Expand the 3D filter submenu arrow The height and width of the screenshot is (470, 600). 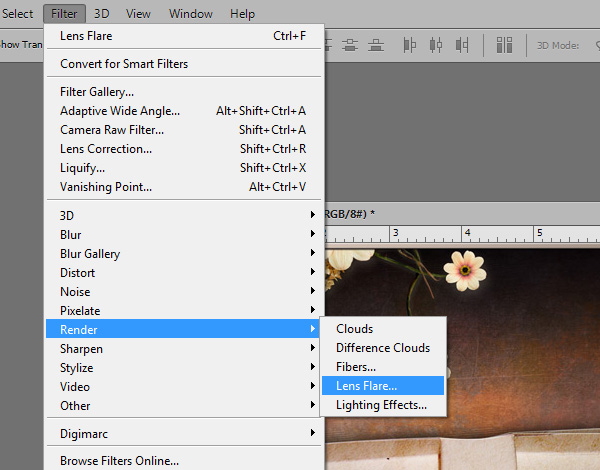tap(313, 215)
